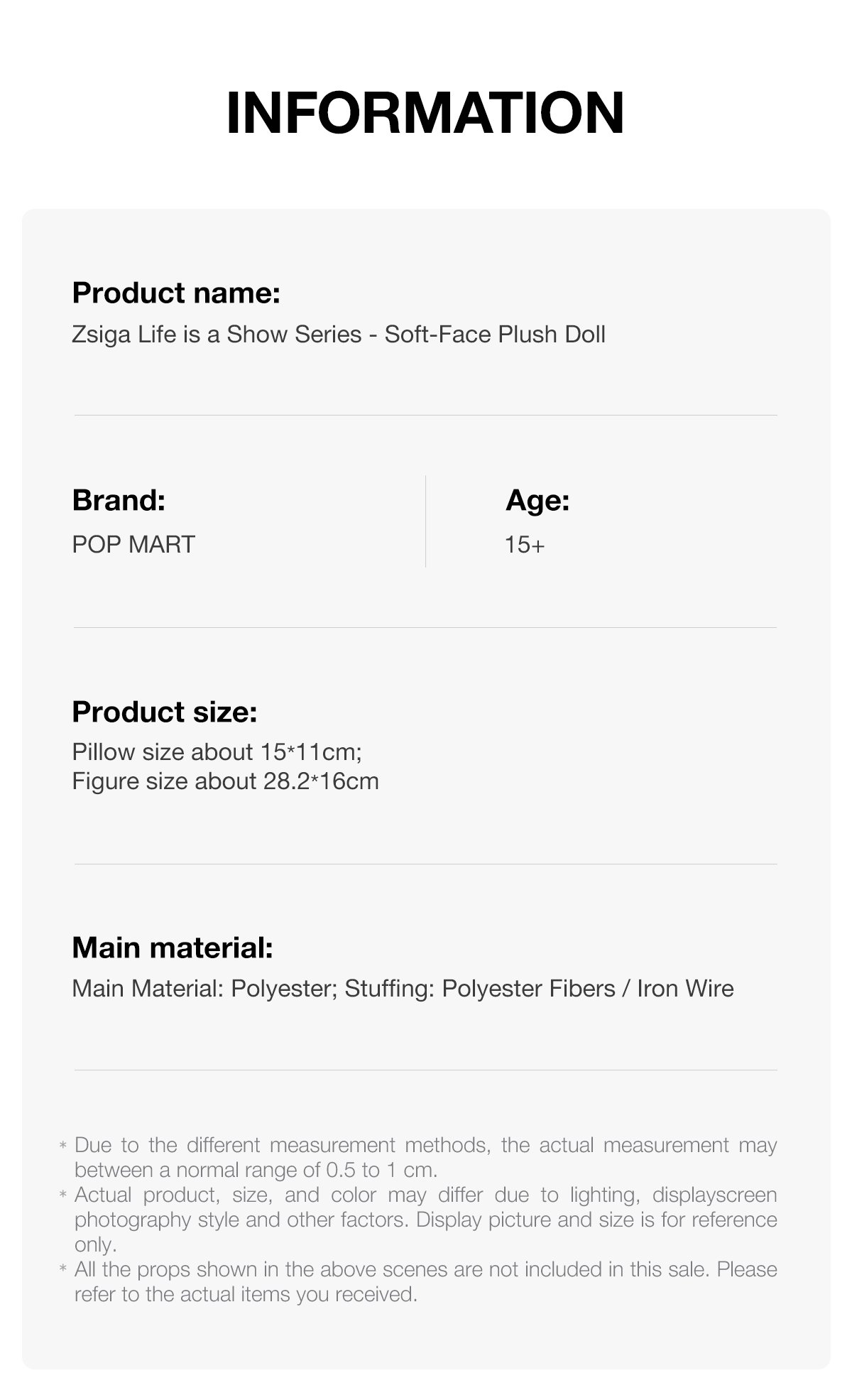Image resolution: width=852 pixels, height=1400 pixels.
Task: Click the vertical divider between Brand and Age
Action: [x=425, y=521]
